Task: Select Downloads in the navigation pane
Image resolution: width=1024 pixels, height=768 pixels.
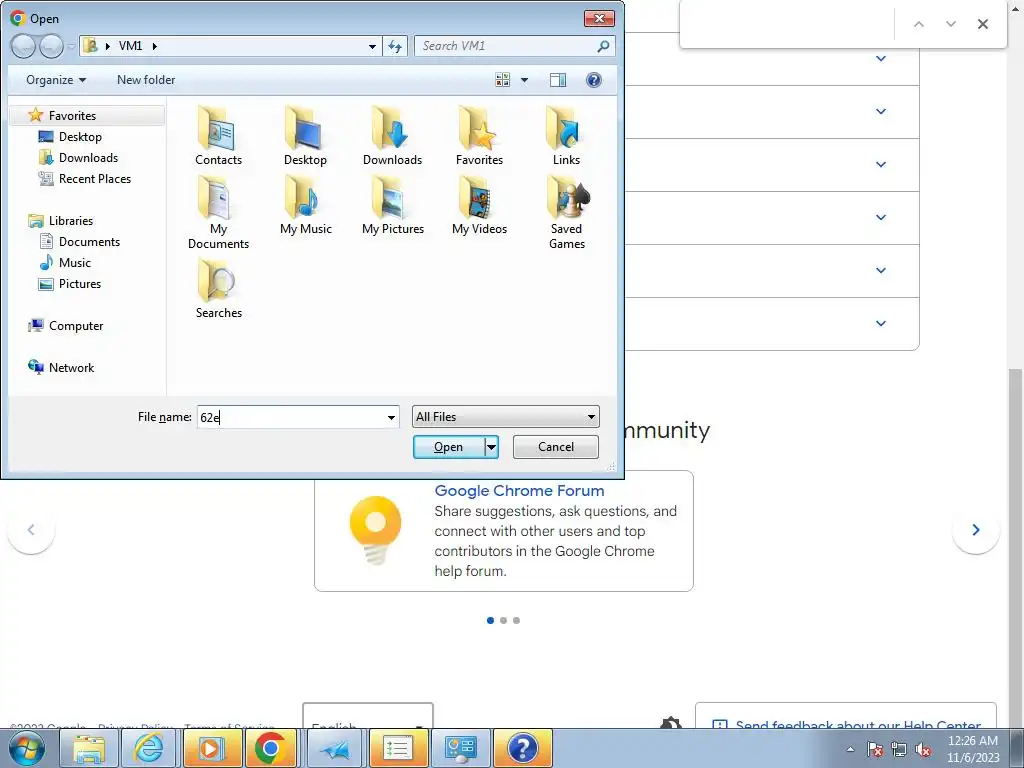Action: [x=88, y=157]
